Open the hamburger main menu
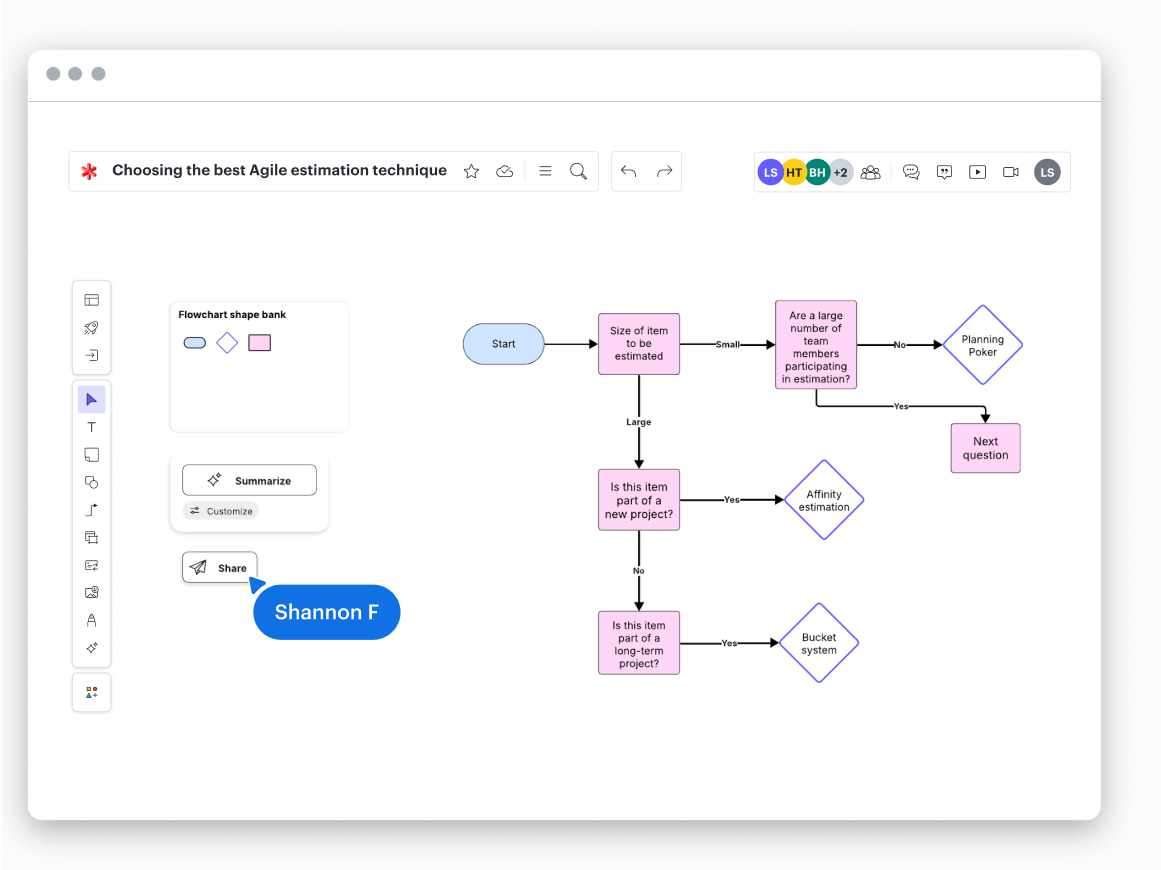1161x870 pixels. point(545,171)
